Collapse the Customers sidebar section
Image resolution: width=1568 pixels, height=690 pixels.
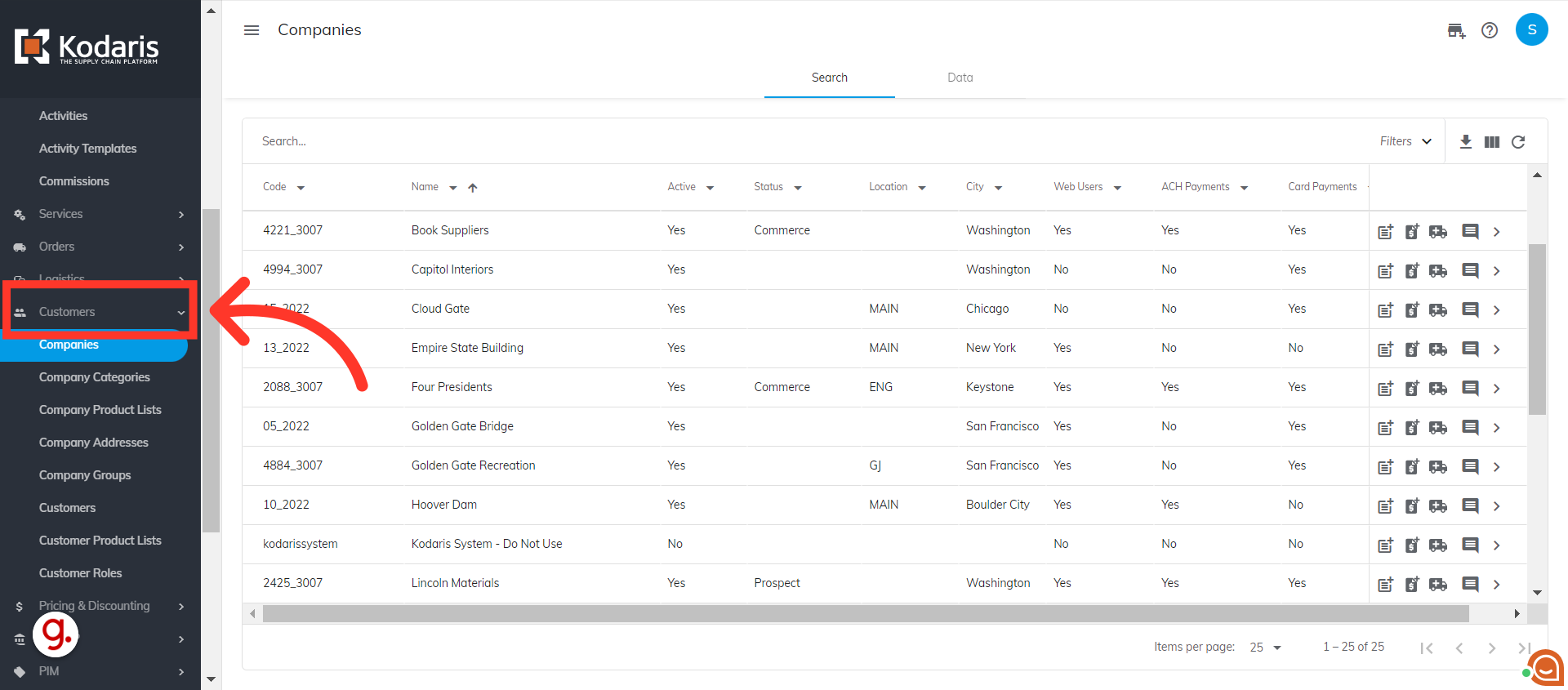[x=100, y=312]
